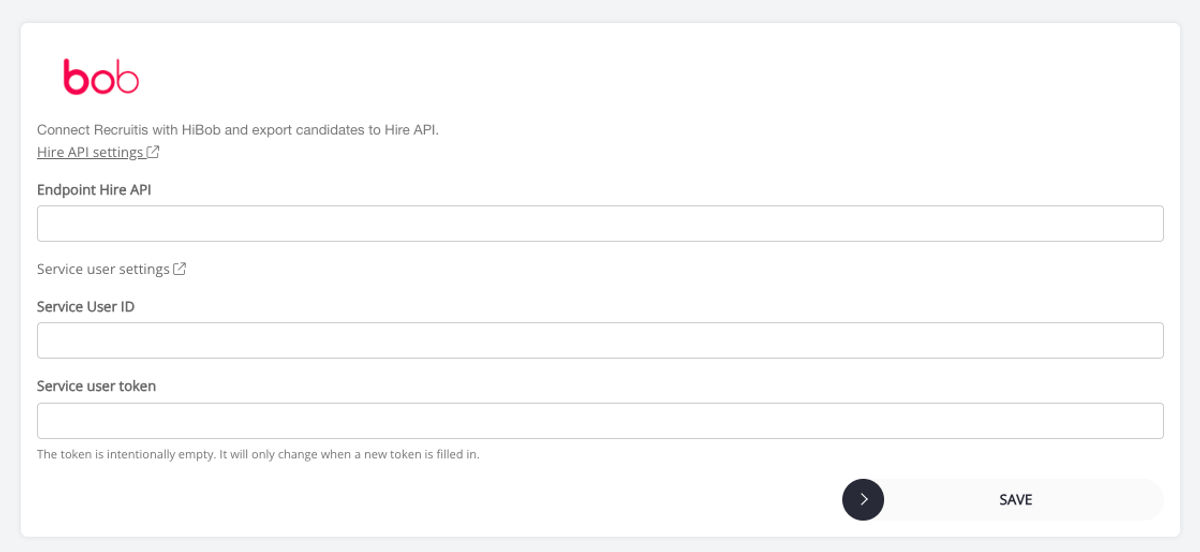Open the Hire API settings link
This screenshot has height=552, width=1200.
[x=90, y=152]
